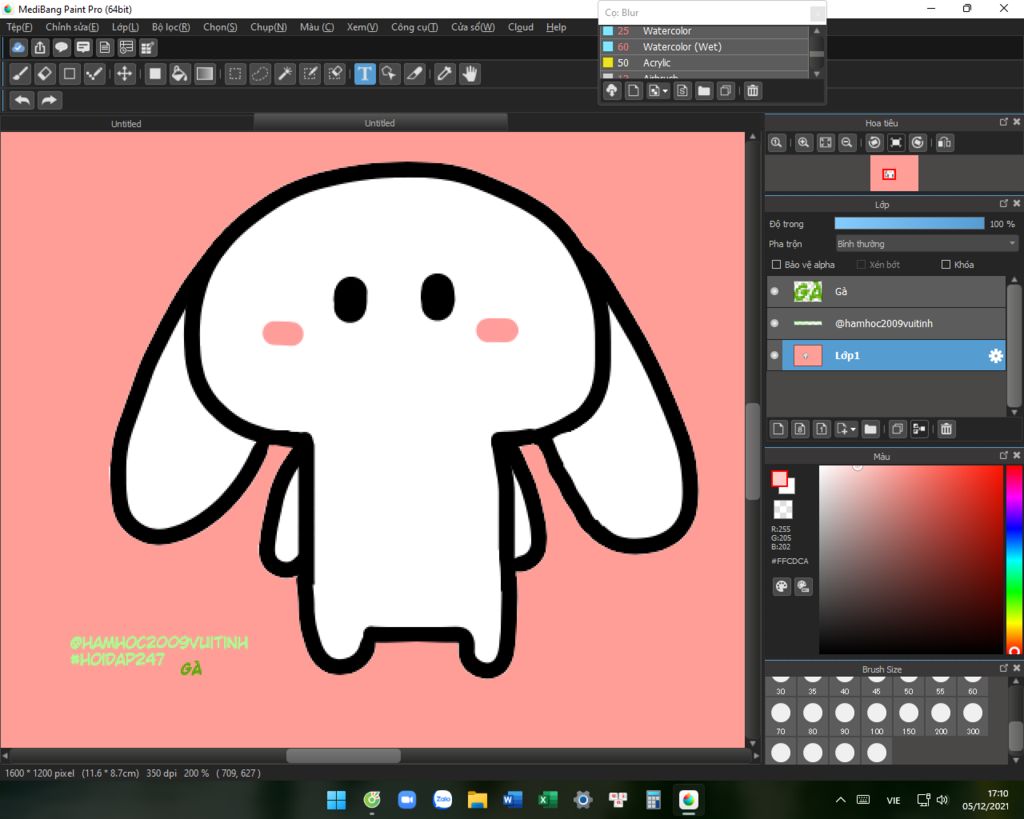1024x819 pixels.
Task: Open Microsoft Word from the taskbar
Action: pos(513,800)
